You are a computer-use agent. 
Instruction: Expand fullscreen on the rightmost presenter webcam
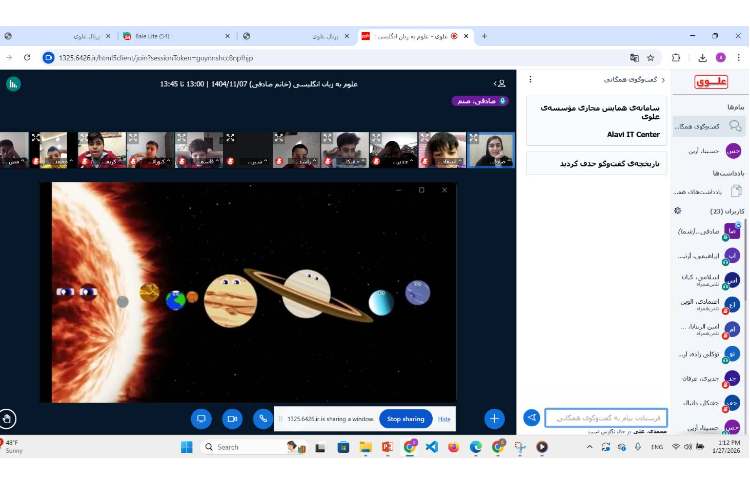(474, 138)
